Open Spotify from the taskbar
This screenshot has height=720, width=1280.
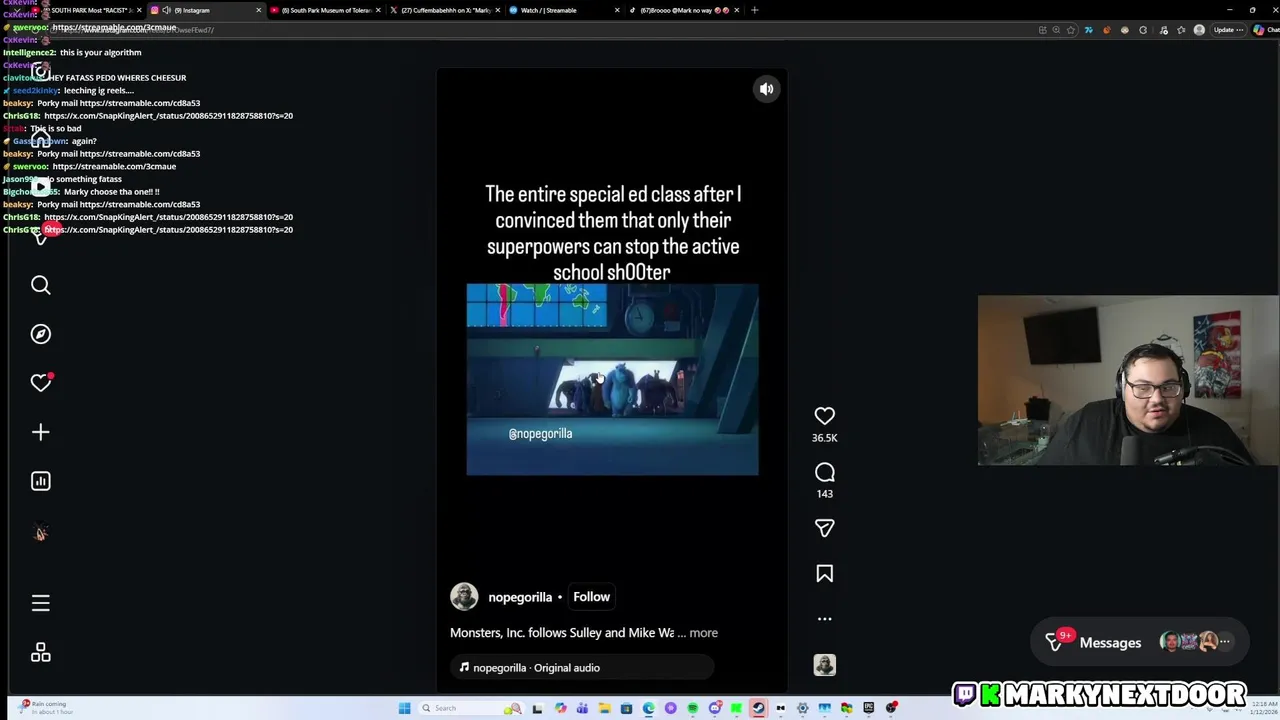(692, 708)
